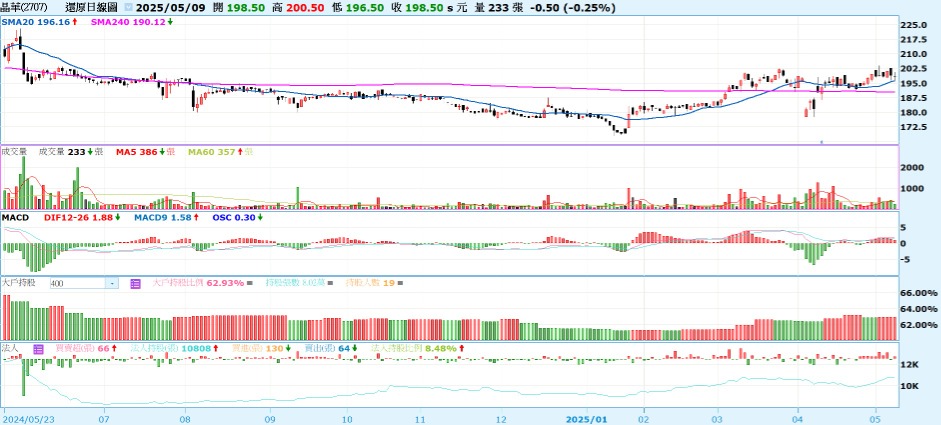Select the 還原日線圖 chart type label
The image size is (941, 425).
click(x=93, y=8)
